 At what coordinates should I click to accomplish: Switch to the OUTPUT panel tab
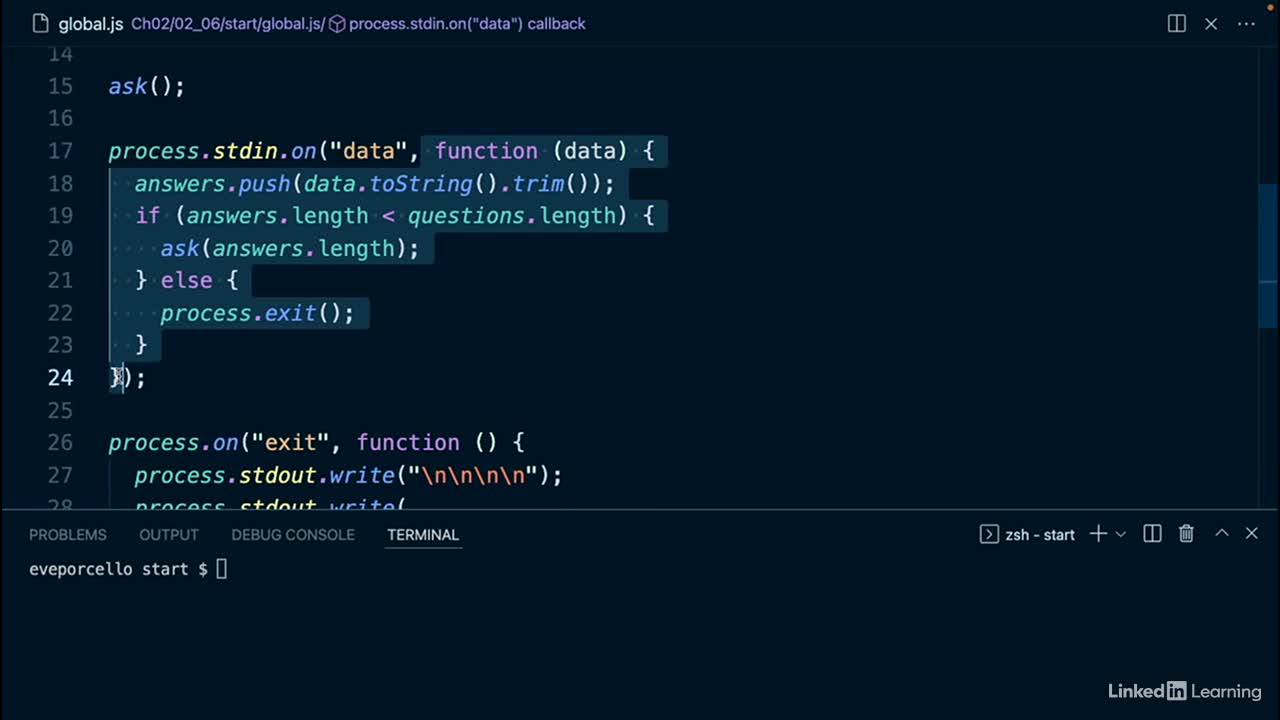(x=169, y=535)
